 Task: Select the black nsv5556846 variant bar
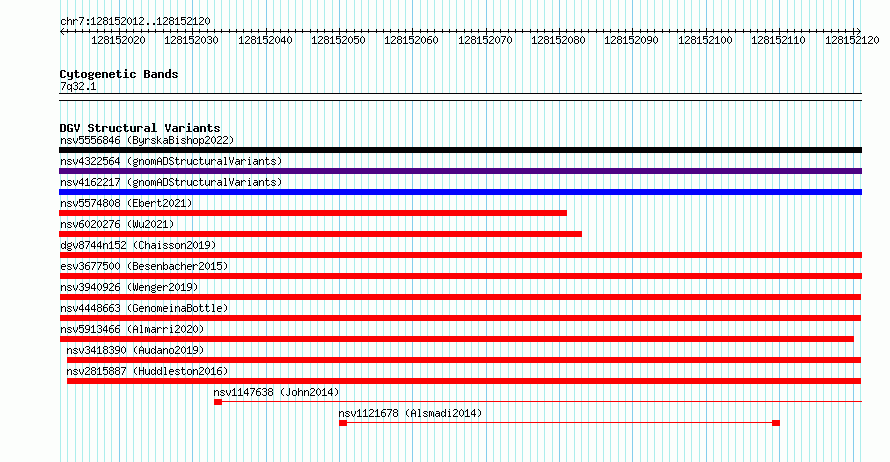click(460, 150)
